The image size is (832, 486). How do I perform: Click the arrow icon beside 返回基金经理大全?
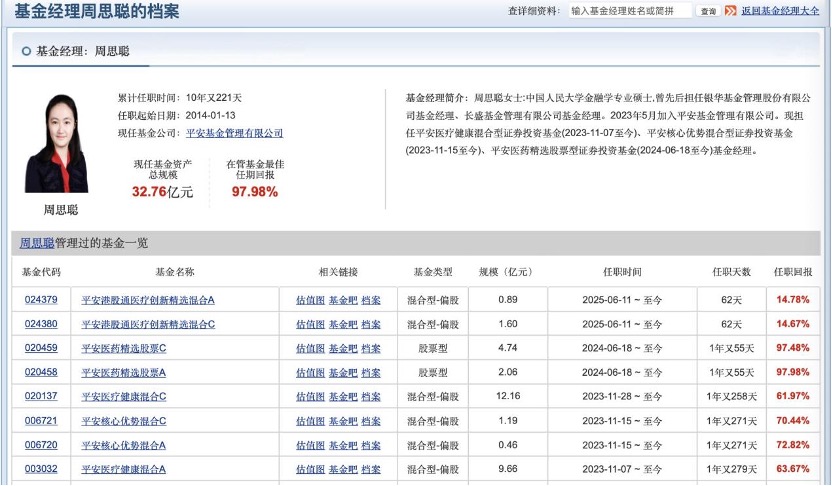pyautogui.click(x=732, y=11)
